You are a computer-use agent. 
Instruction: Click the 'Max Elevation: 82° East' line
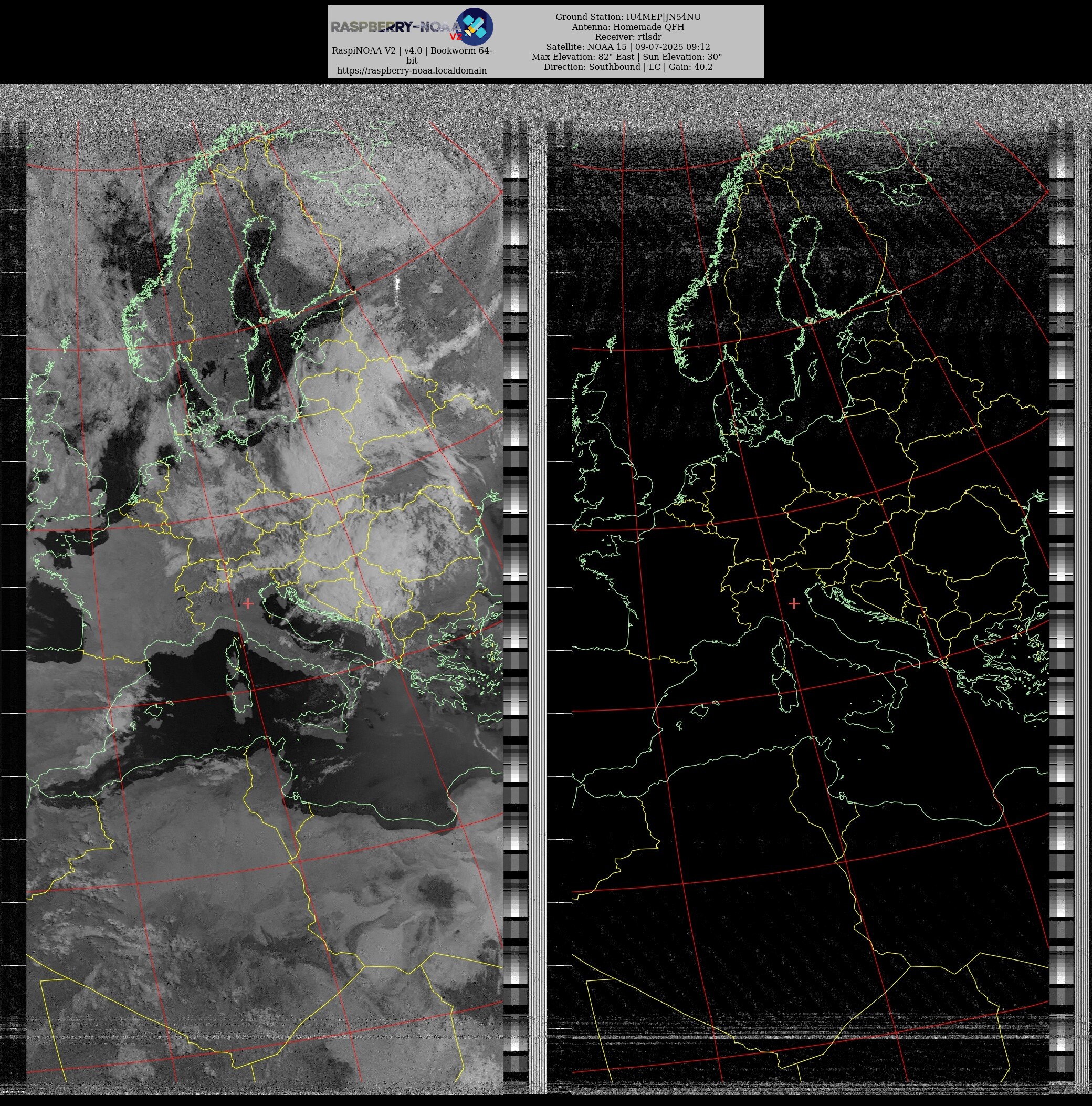627,57
